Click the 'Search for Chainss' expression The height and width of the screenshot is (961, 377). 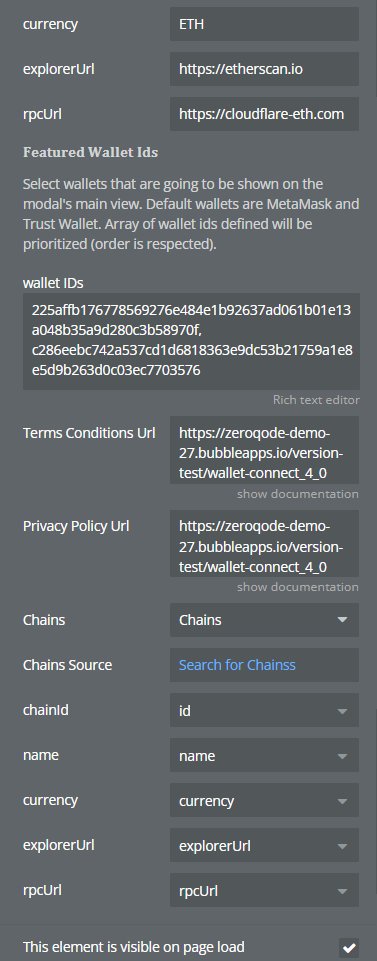[237, 665]
